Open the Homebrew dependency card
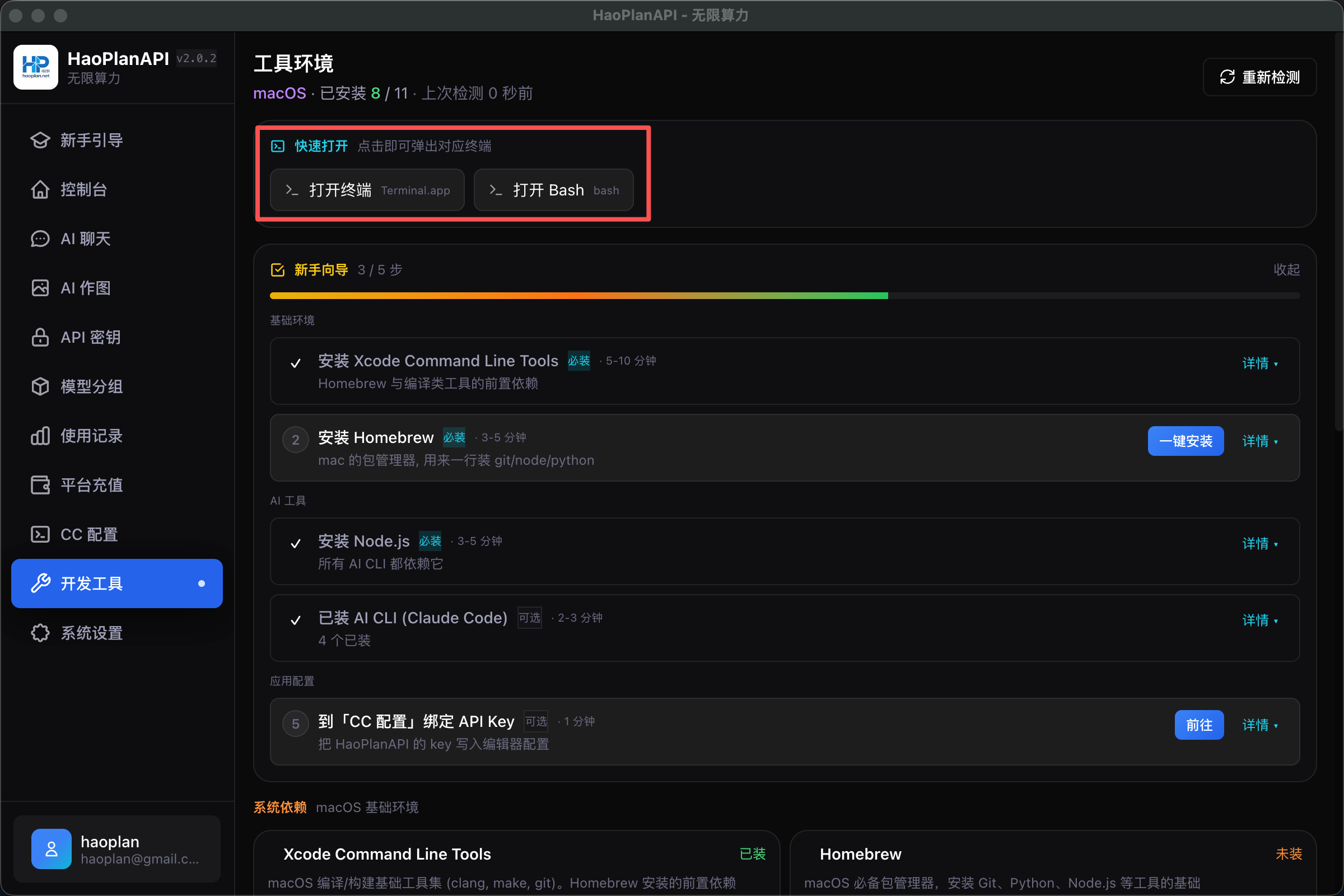This screenshot has width=1344, height=896. (x=1053, y=863)
